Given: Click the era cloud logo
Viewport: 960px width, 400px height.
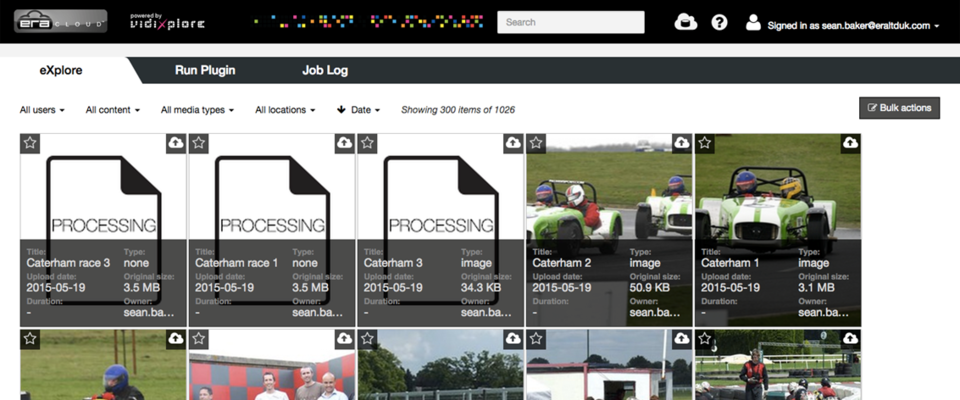Looking at the screenshot, I should [61, 21].
